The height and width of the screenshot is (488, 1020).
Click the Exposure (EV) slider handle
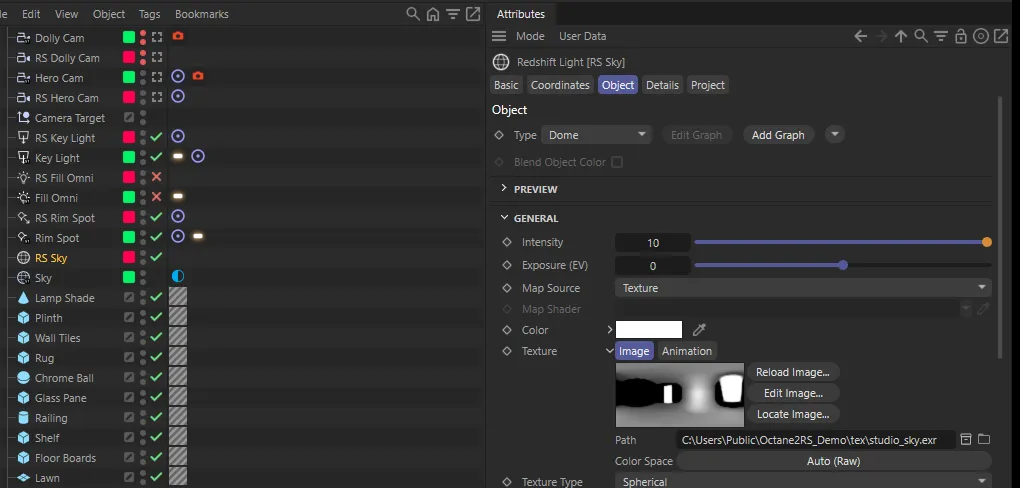coord(843,265)
